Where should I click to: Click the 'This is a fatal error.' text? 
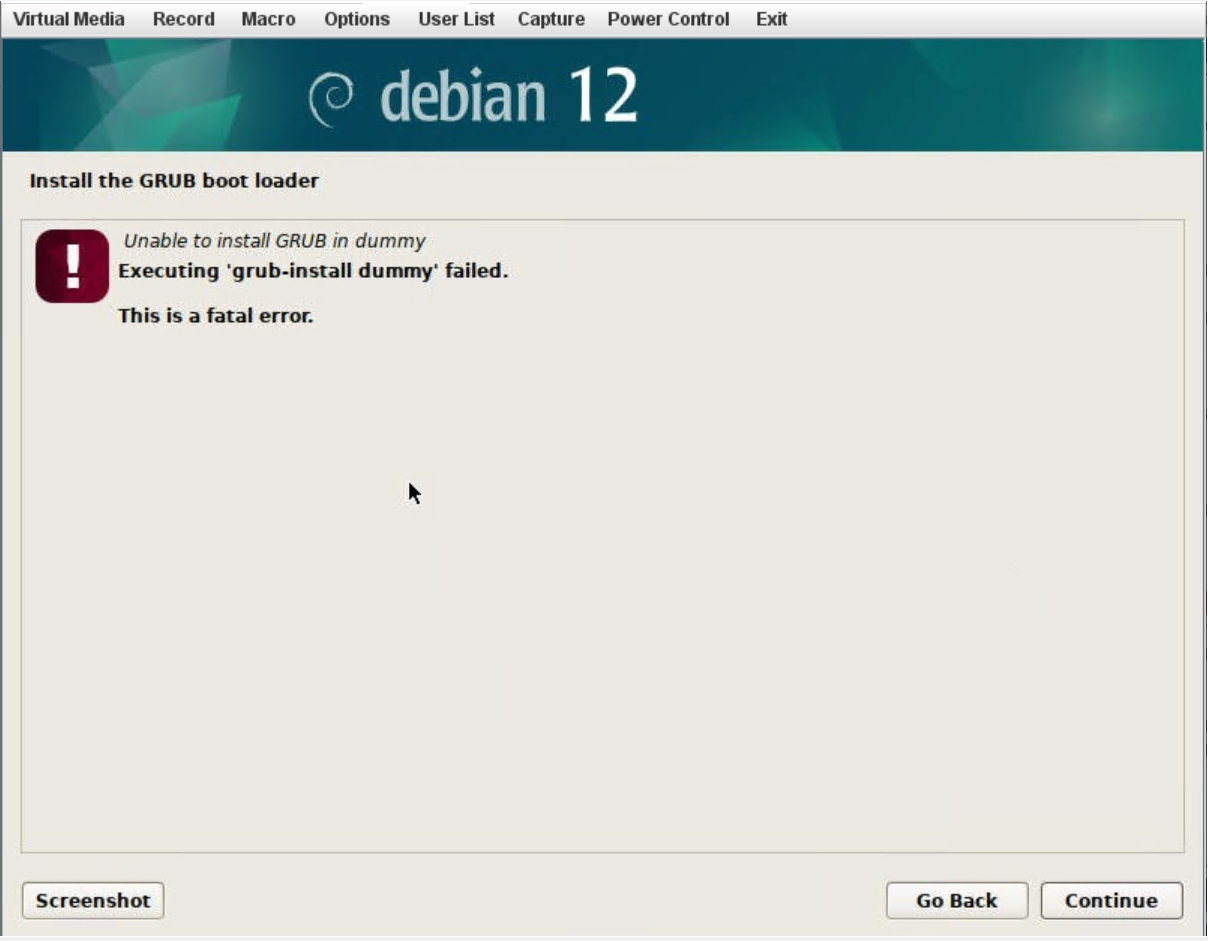coord(216,316)
